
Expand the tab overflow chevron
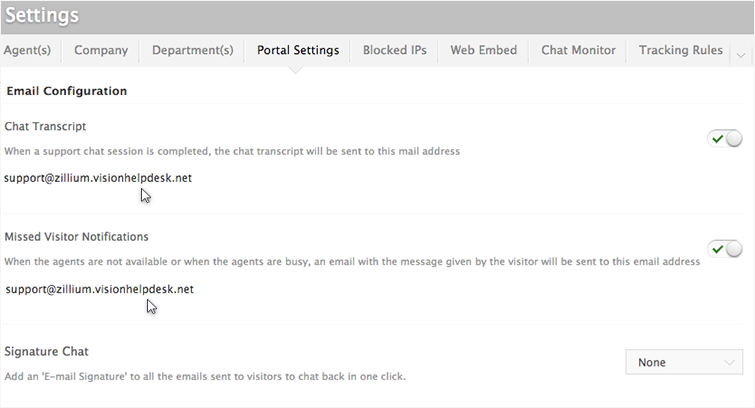tap(741, 52)
